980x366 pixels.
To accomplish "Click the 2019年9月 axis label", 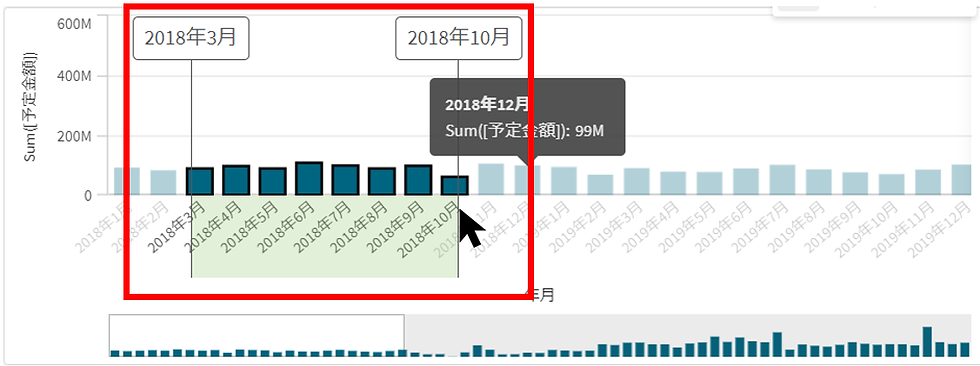I will [835, 228].
